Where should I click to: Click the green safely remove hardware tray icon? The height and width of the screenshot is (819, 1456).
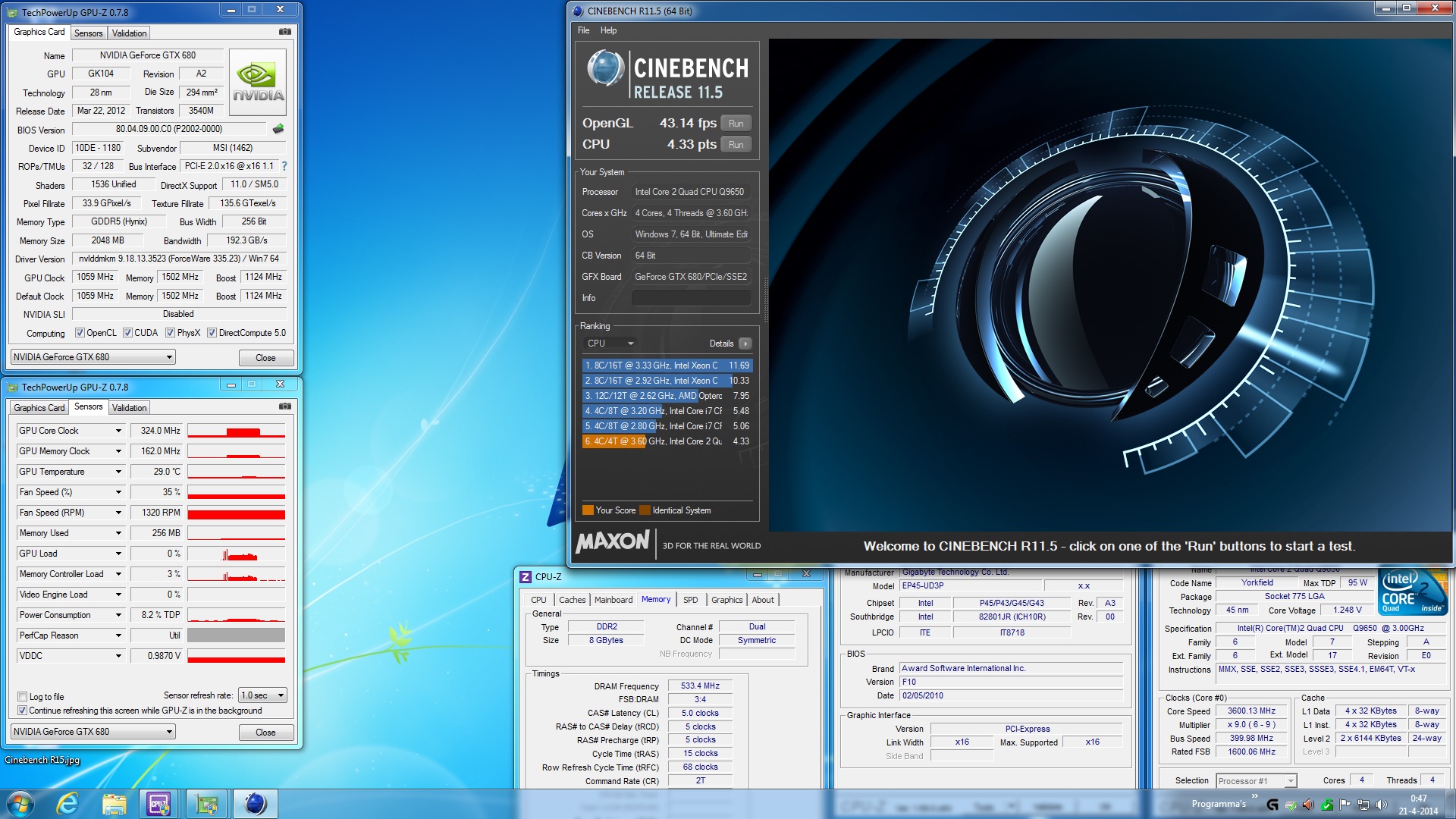1327,805
